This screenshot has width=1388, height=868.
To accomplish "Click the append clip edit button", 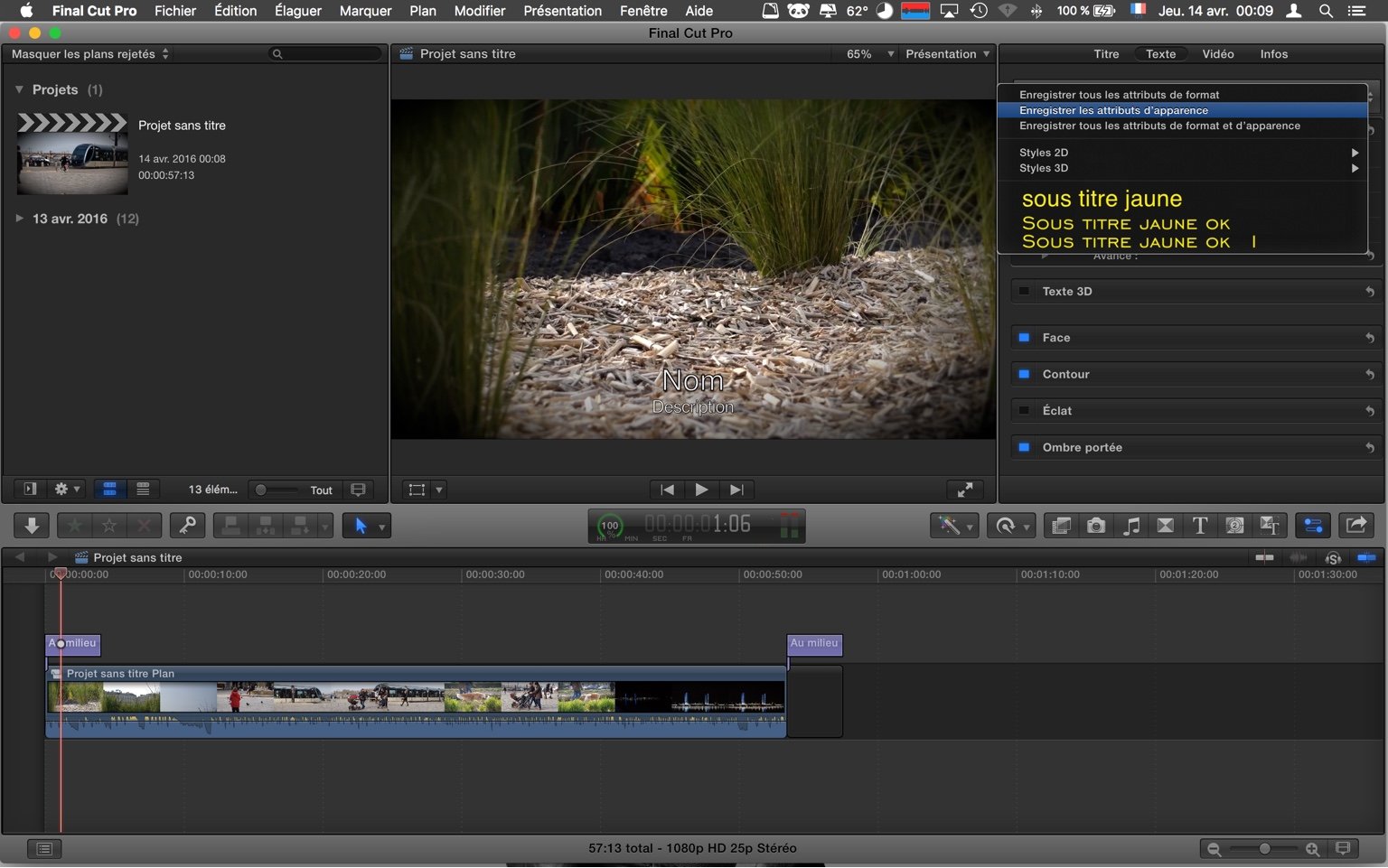I will (300, 526).
